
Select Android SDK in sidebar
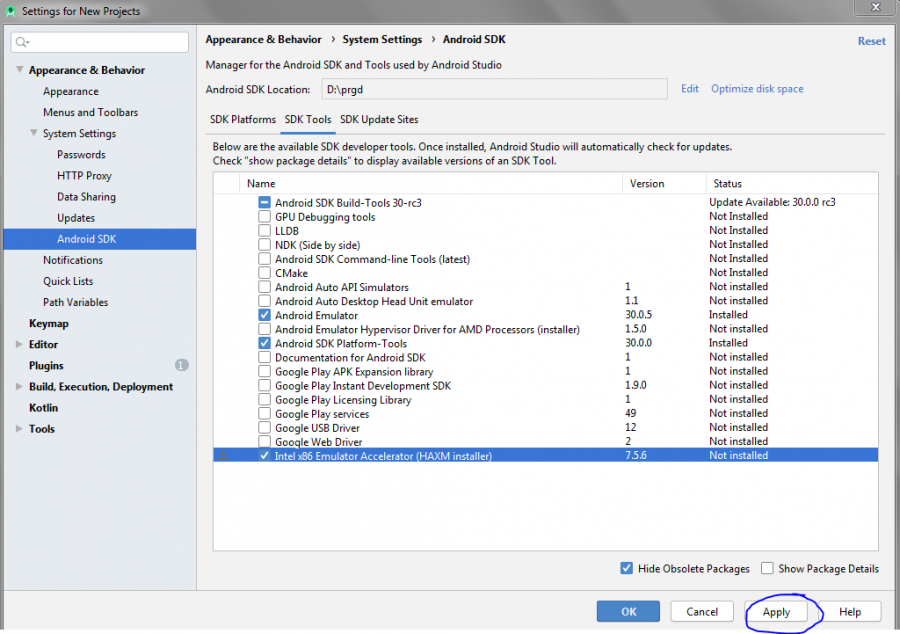point(99,239)
